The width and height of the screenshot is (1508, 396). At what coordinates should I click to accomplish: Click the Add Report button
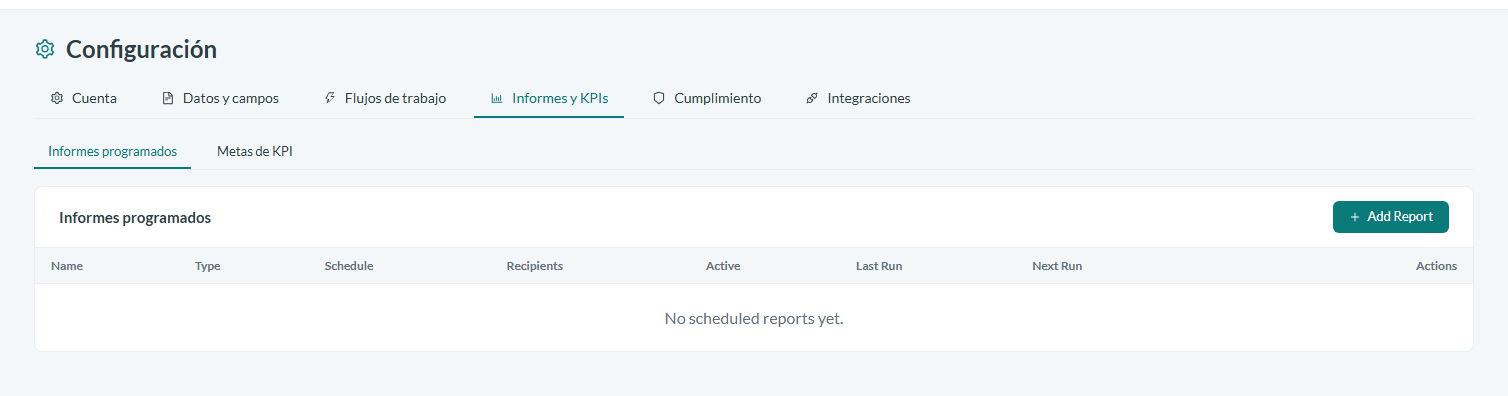pos(1391,217)
